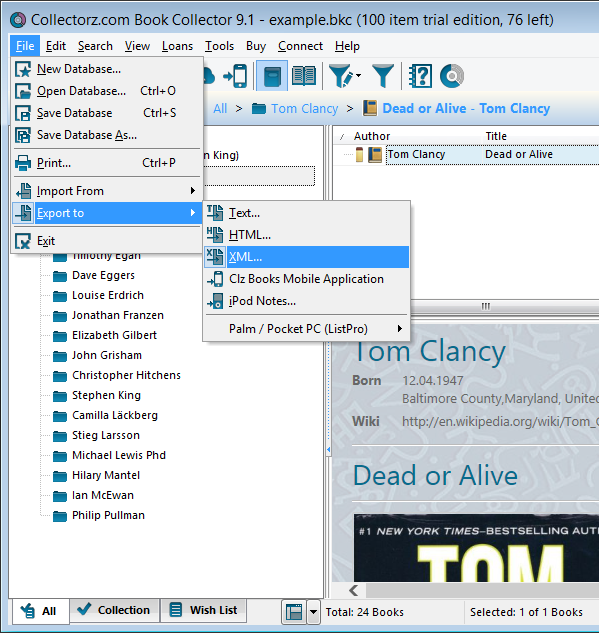Viewport: 599px width, 633px height.
Task: Click the Clz Books Mobile phone icon
Action: coord(215,279)
